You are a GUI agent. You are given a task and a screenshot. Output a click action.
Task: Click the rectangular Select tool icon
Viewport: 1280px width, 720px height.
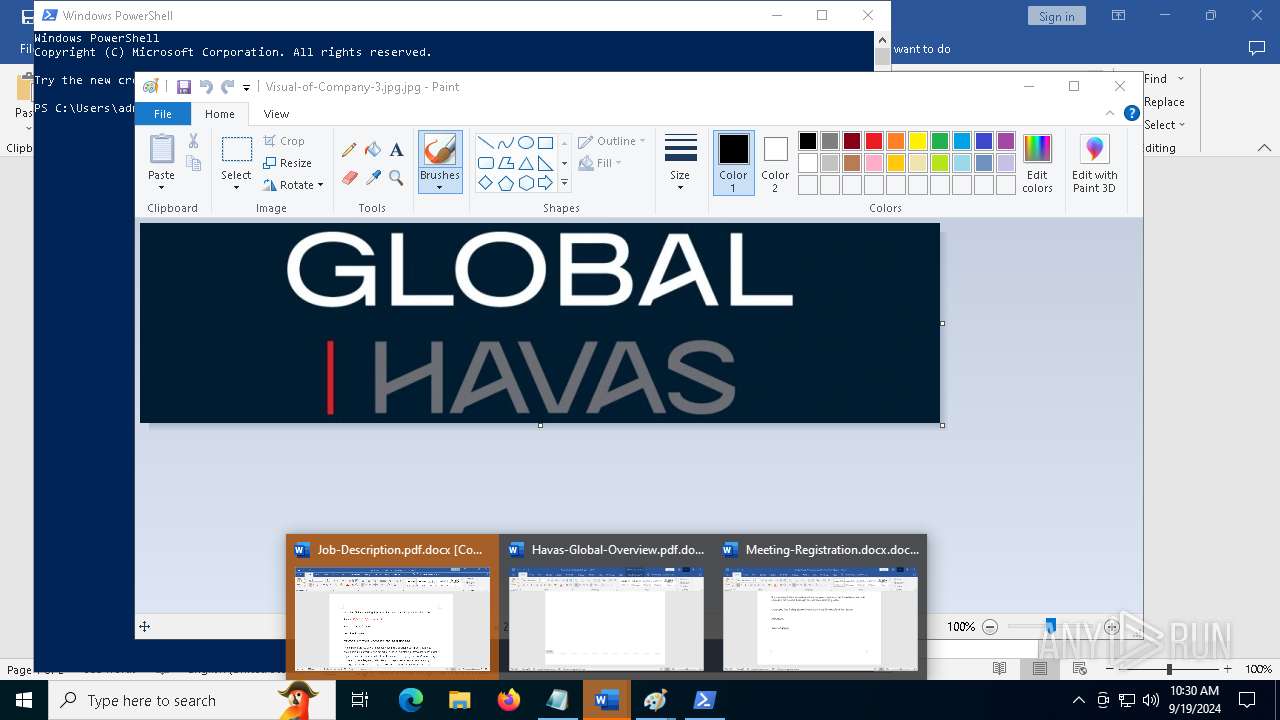[x=237, y=150]
